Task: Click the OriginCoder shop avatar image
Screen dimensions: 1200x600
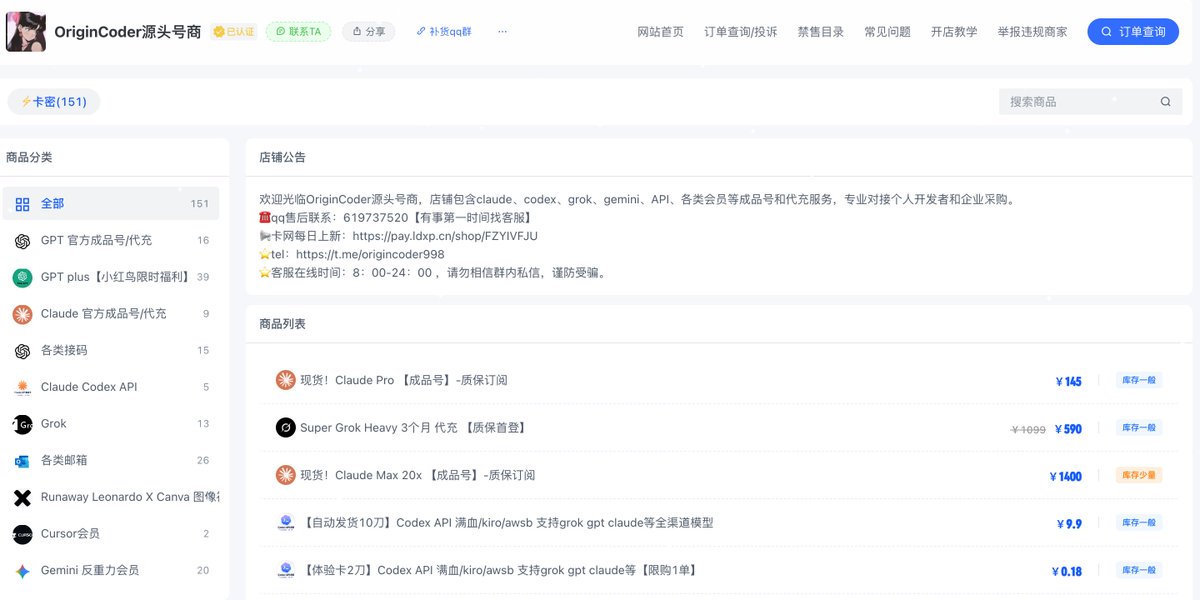Action: 26,32
